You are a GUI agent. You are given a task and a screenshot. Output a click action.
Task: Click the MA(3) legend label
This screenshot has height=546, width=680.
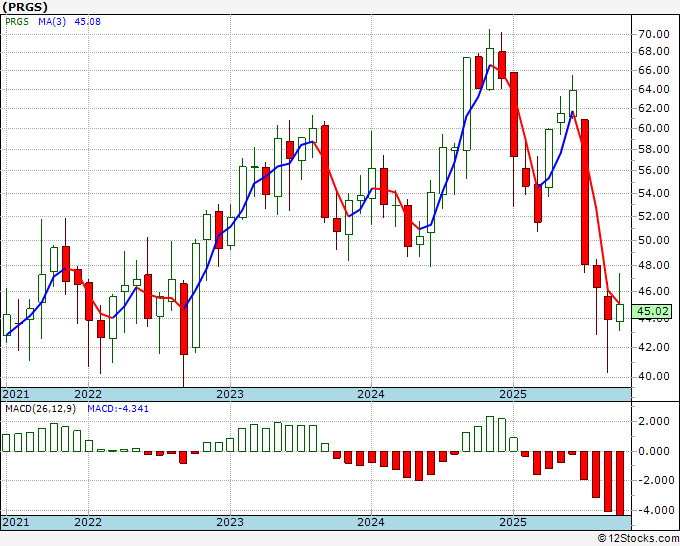(52, 22)
